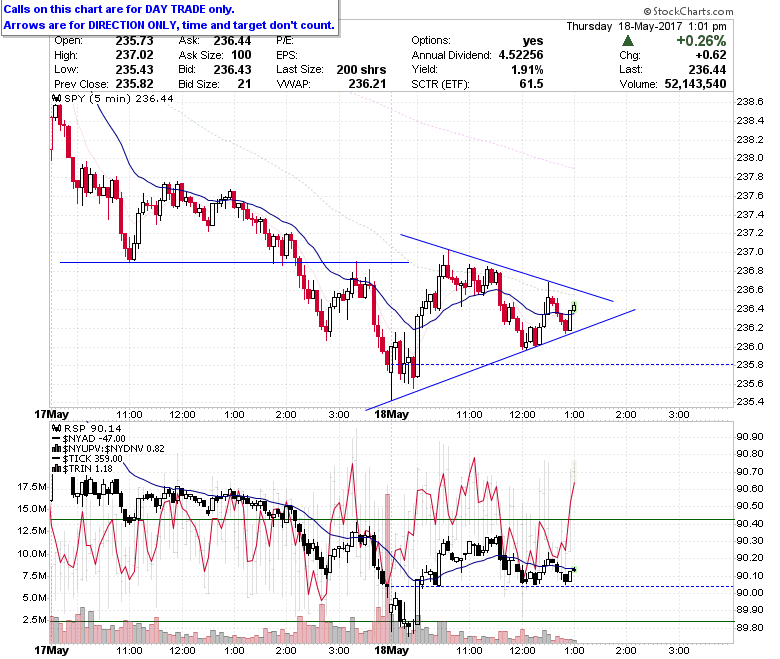Viewport: 780px width, 659px height.
Task: Click the 2.5M volume axis label
Action: click(34, 620)
